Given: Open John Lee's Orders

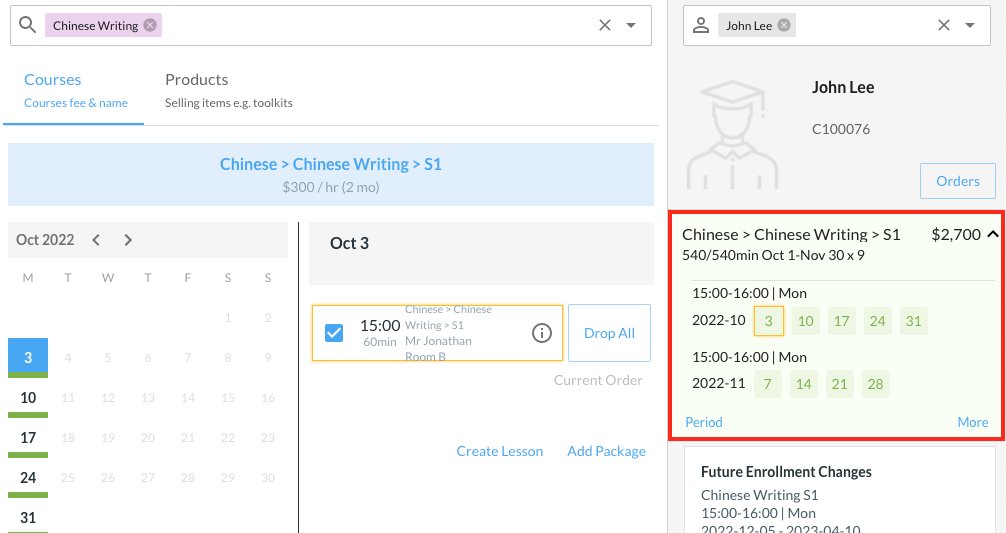Looking at the screenshot, I should [x=957, y=181].
